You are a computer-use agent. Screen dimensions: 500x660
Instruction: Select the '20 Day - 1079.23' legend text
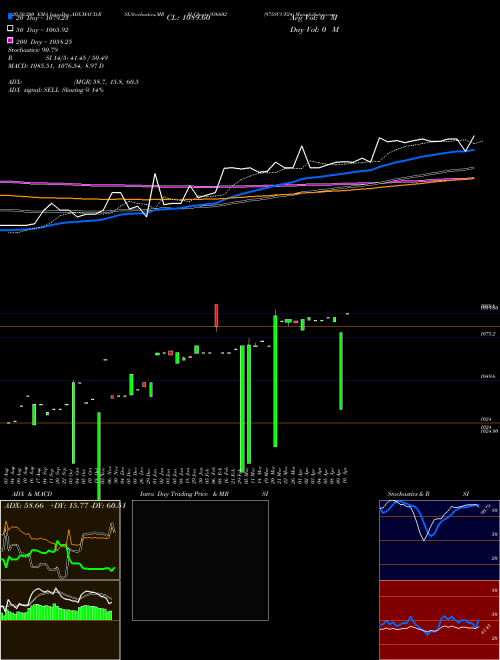(42, 18)
